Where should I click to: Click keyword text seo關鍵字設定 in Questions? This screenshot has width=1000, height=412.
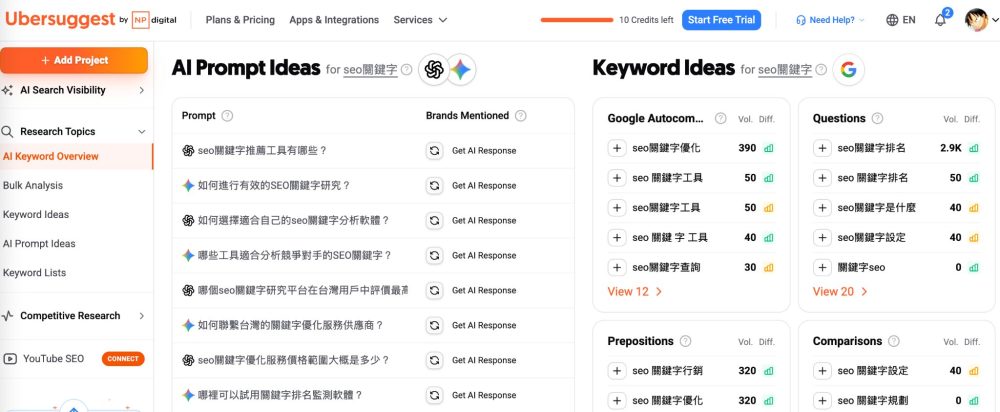[871, 237]
